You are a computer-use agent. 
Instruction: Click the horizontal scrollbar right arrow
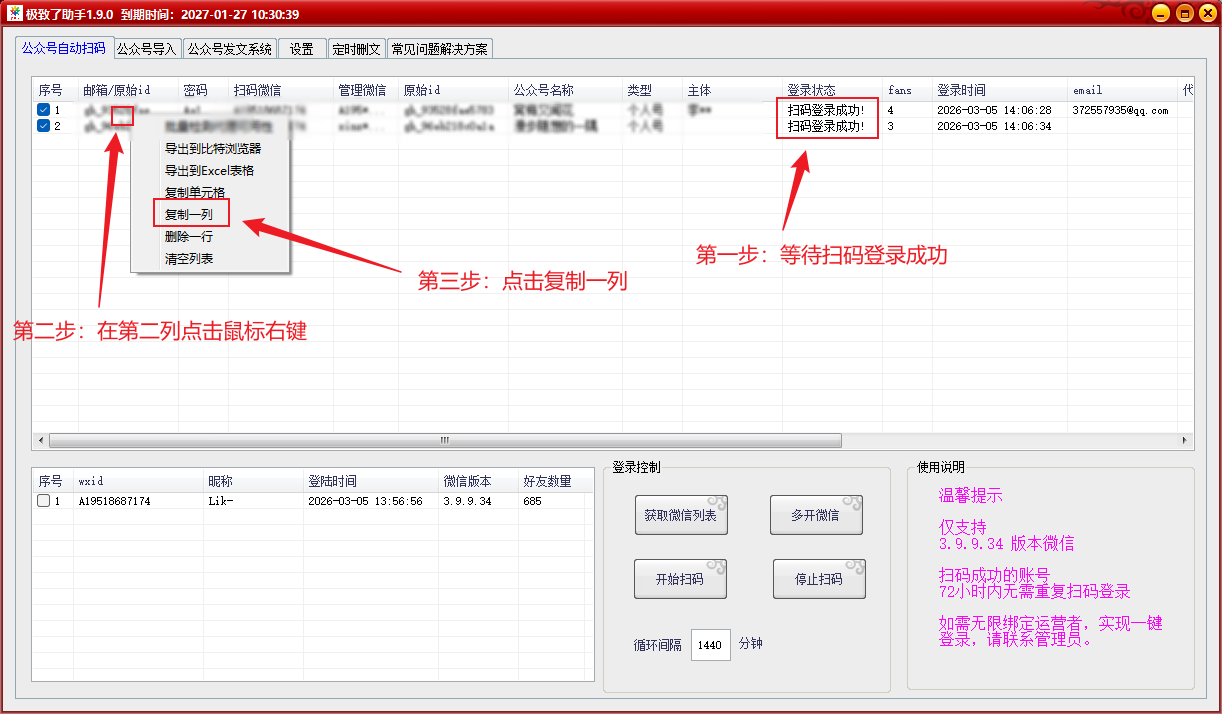(x=1185, y=440)
